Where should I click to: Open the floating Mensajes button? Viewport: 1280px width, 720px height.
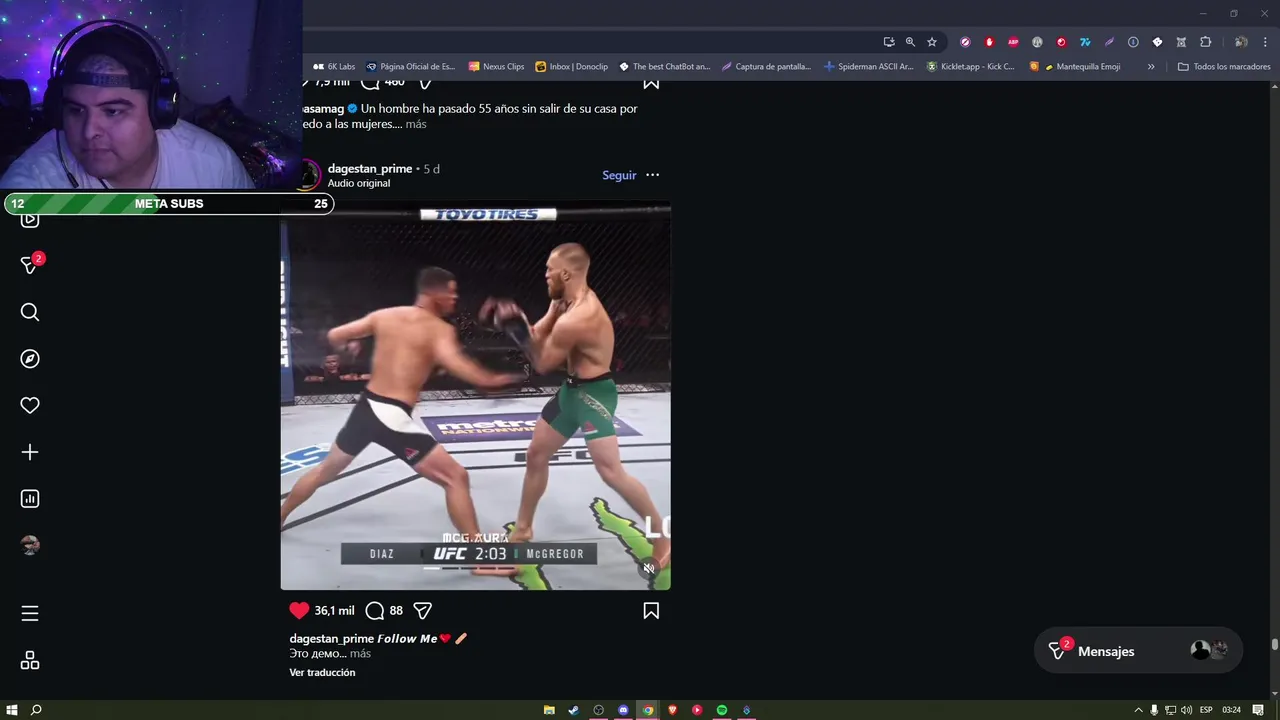(1138, 651)
